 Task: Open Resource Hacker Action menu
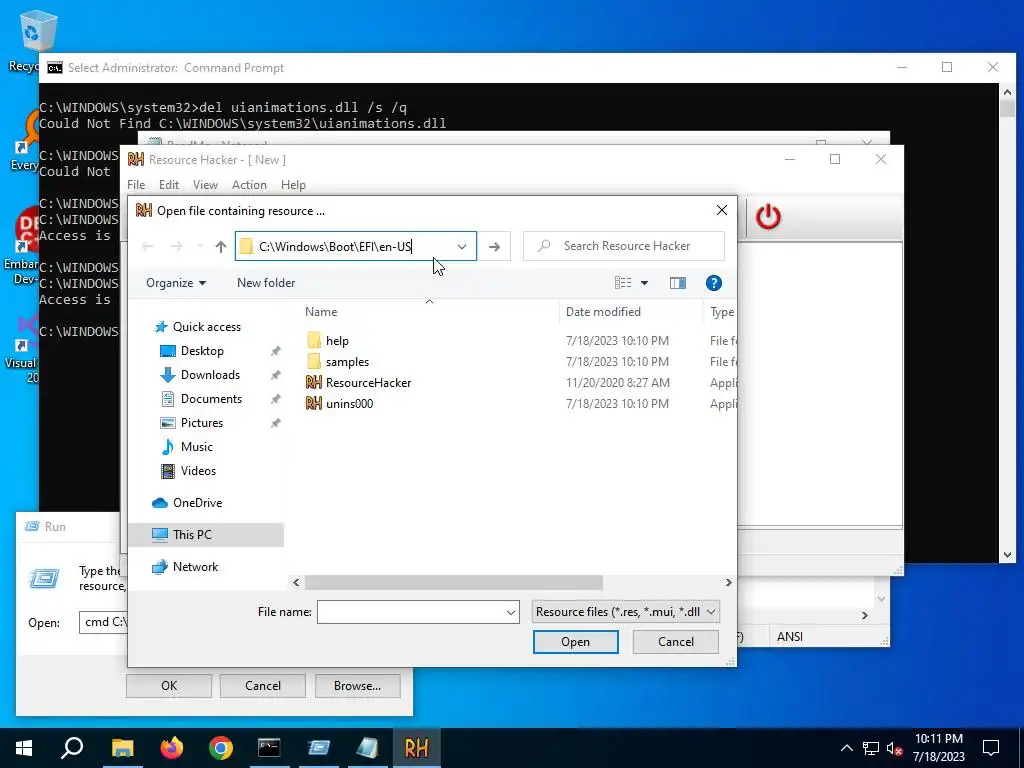tap(249, 185)
